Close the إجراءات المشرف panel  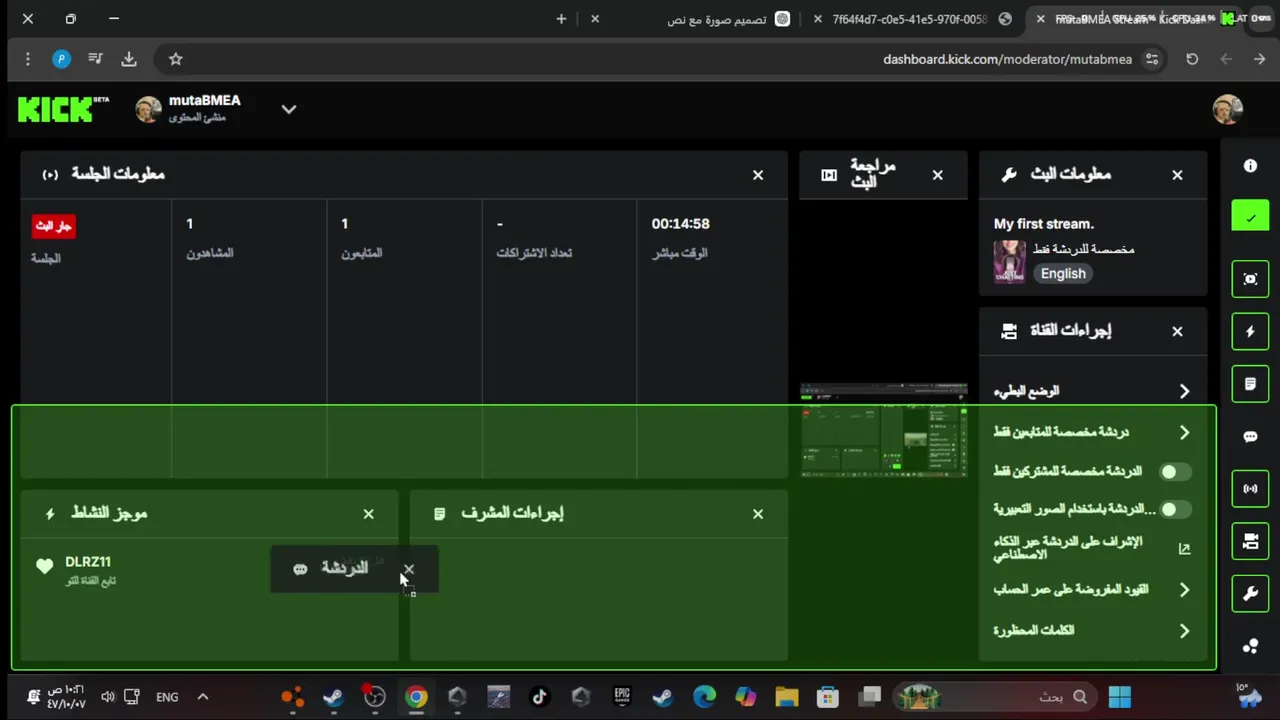[758, 513]
